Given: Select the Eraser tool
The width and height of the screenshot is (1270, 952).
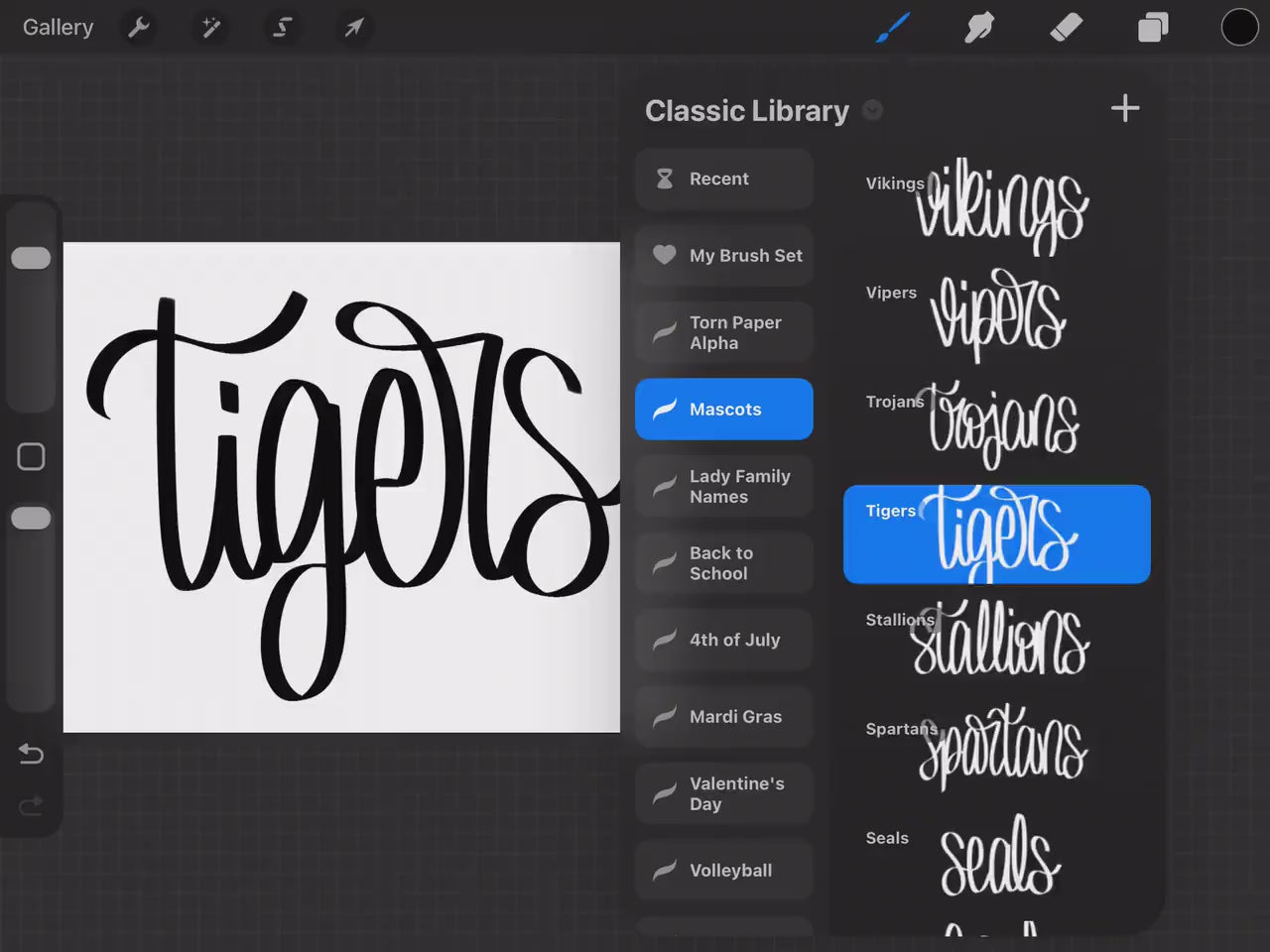Looking at the screenshot, I should (x=1066, y=28).
